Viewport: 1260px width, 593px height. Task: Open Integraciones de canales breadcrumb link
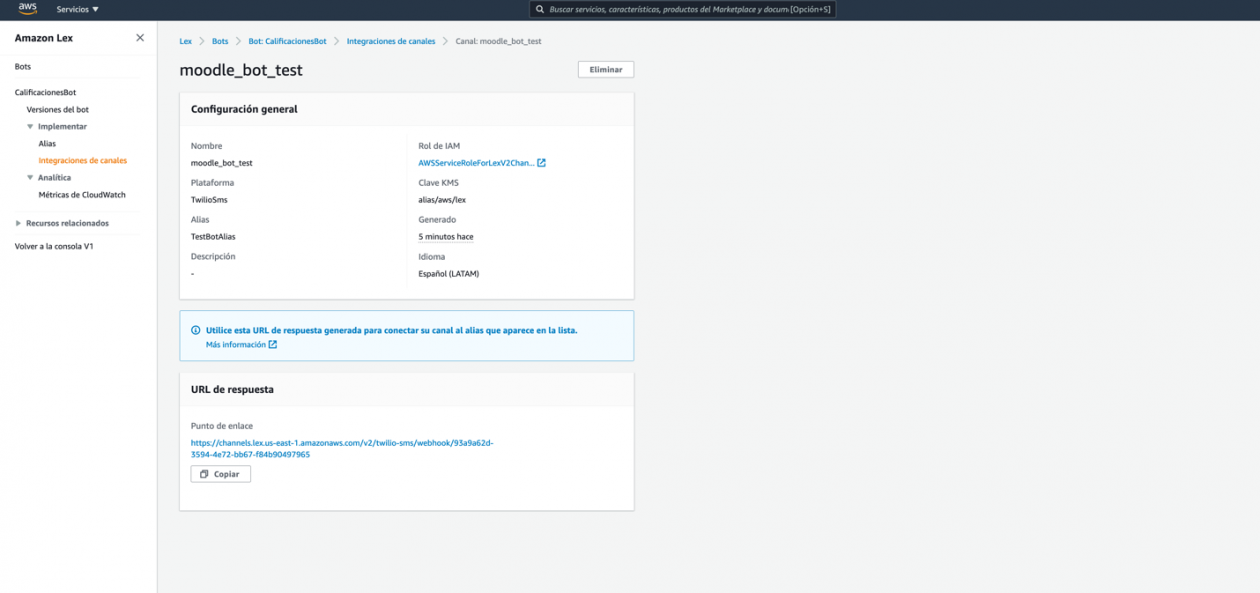pyautogui.click(x=391, y=41)
